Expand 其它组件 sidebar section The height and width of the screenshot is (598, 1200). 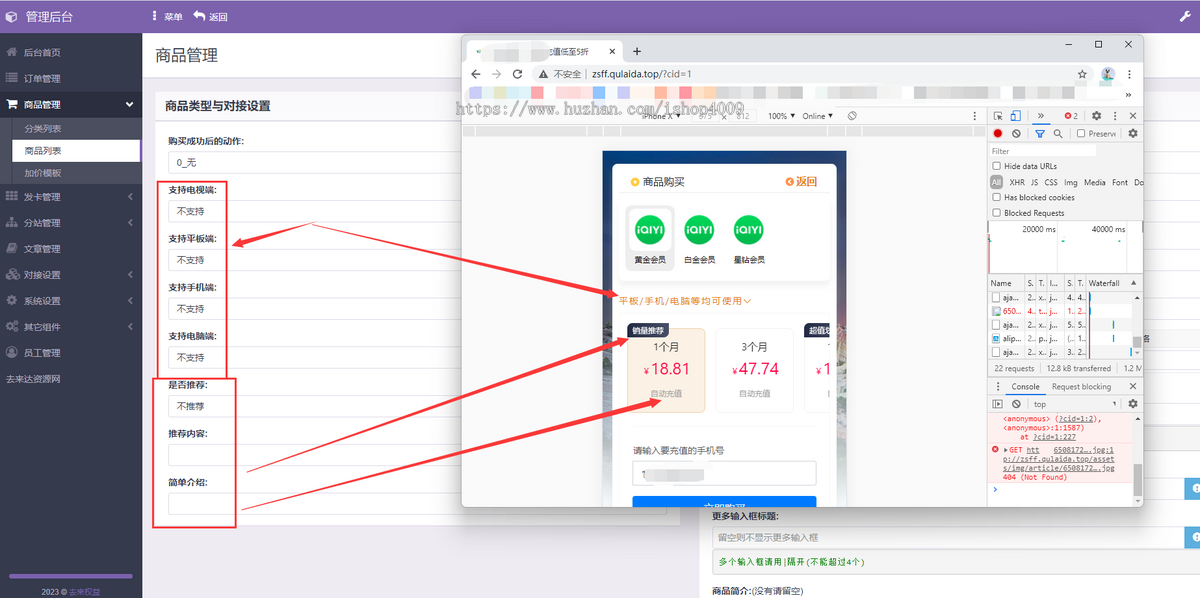pos(71,326)
